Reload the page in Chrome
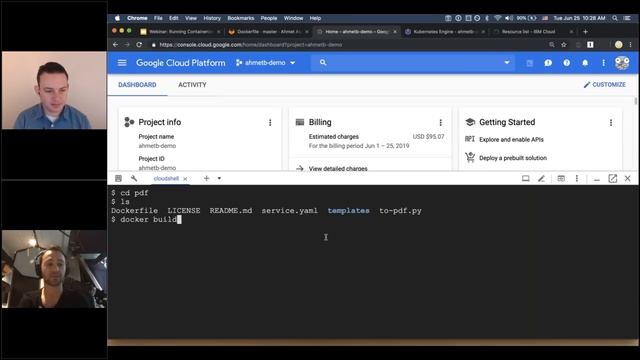Image resolution: width=640 pixels, height=360 pixels. tap(139, 44)
